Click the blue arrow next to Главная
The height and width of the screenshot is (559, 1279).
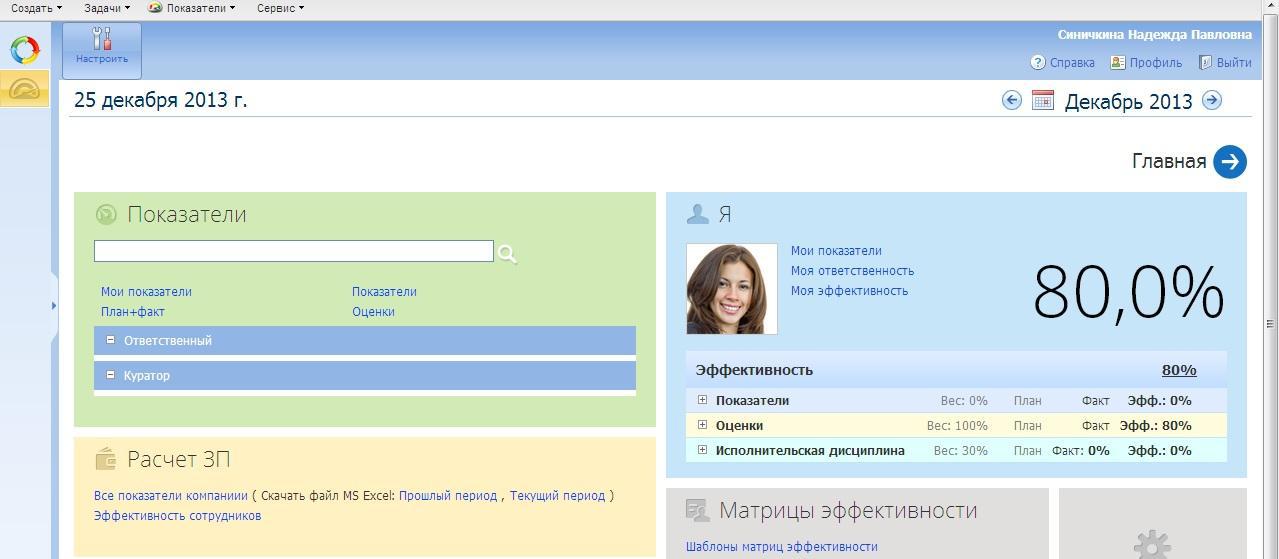1230,161
